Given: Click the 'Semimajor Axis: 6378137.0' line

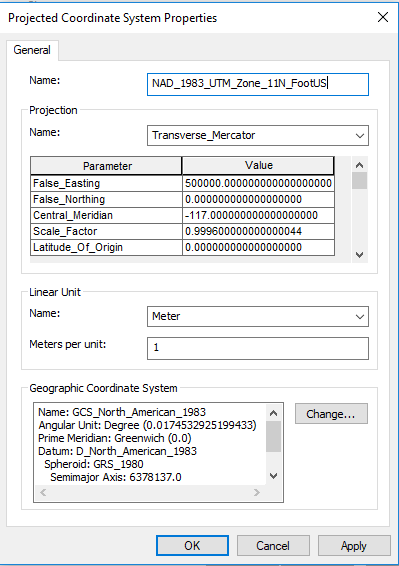Looking at the screenshot, I should coord(116,477).
